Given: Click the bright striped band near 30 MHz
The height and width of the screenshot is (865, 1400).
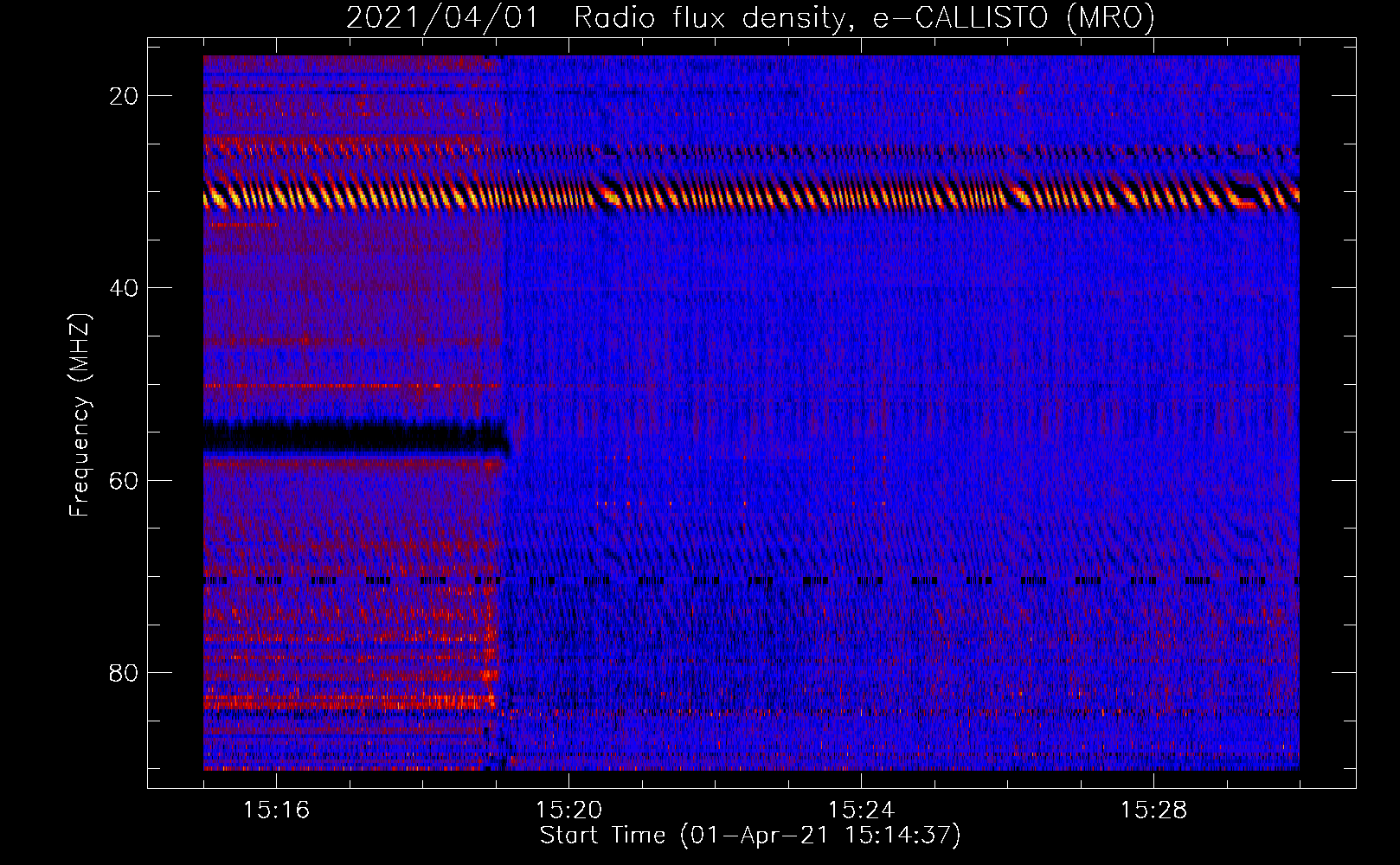Looking at the screenshot, I should pos(751,197).
